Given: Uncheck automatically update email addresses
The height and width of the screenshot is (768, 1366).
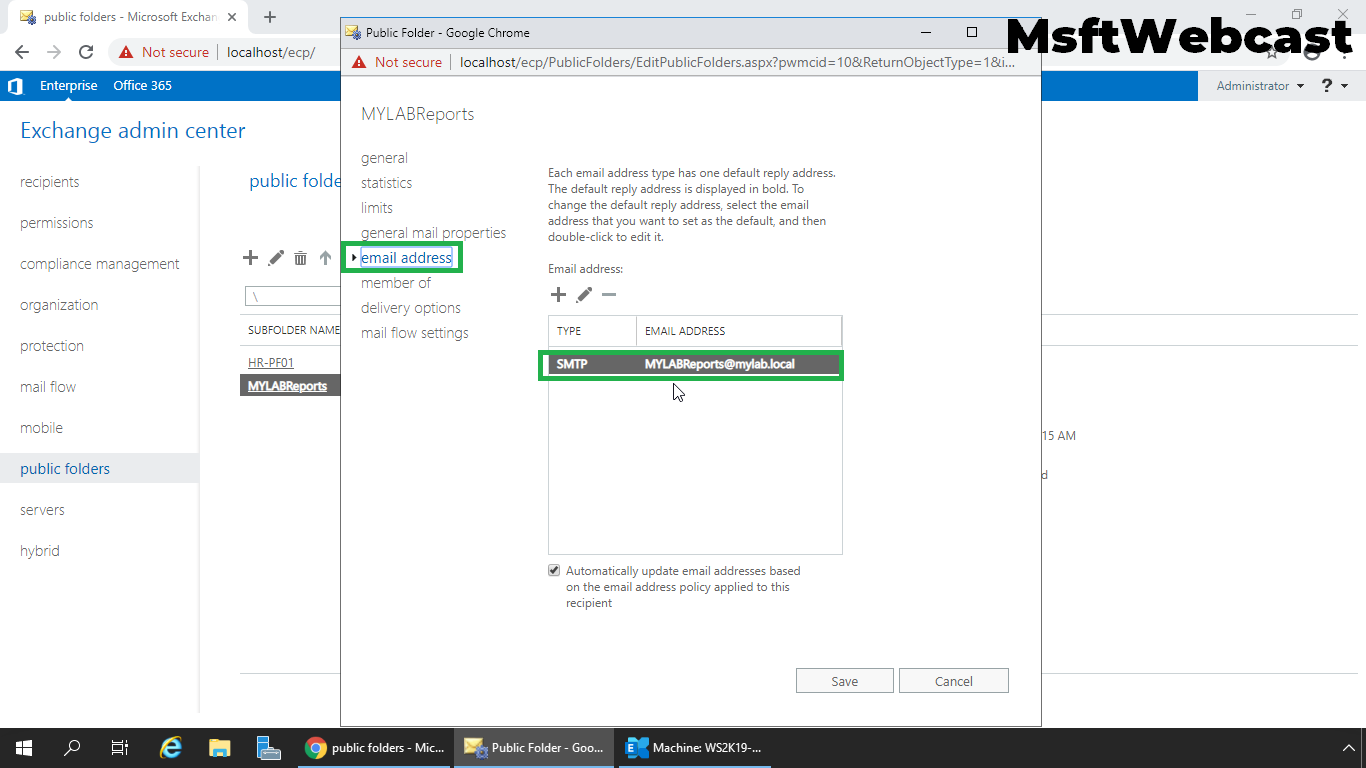Looking at the screenshot, I should coord(554,570).
